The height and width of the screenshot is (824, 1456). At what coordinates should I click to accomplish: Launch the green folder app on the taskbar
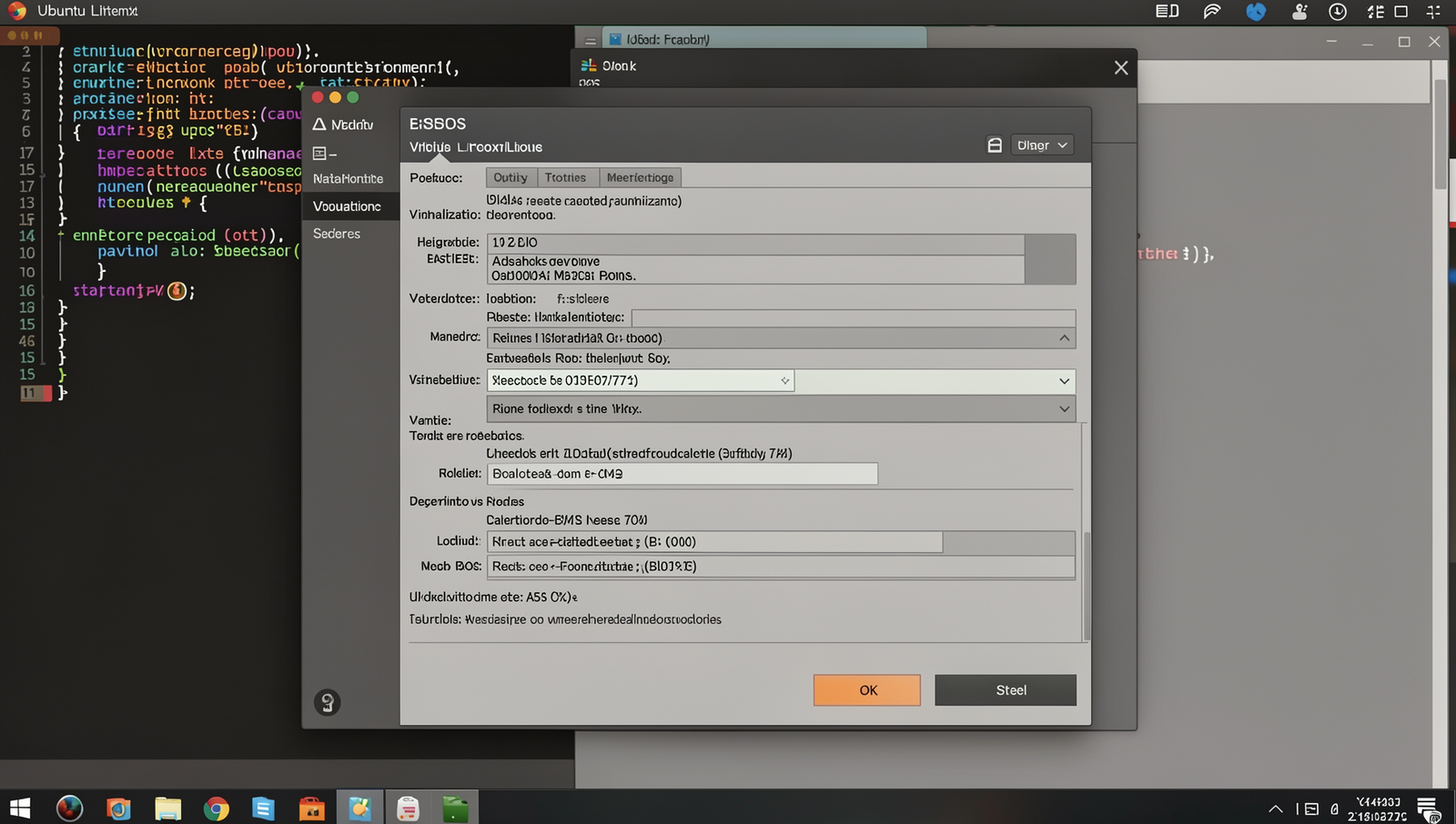point(455,808)
